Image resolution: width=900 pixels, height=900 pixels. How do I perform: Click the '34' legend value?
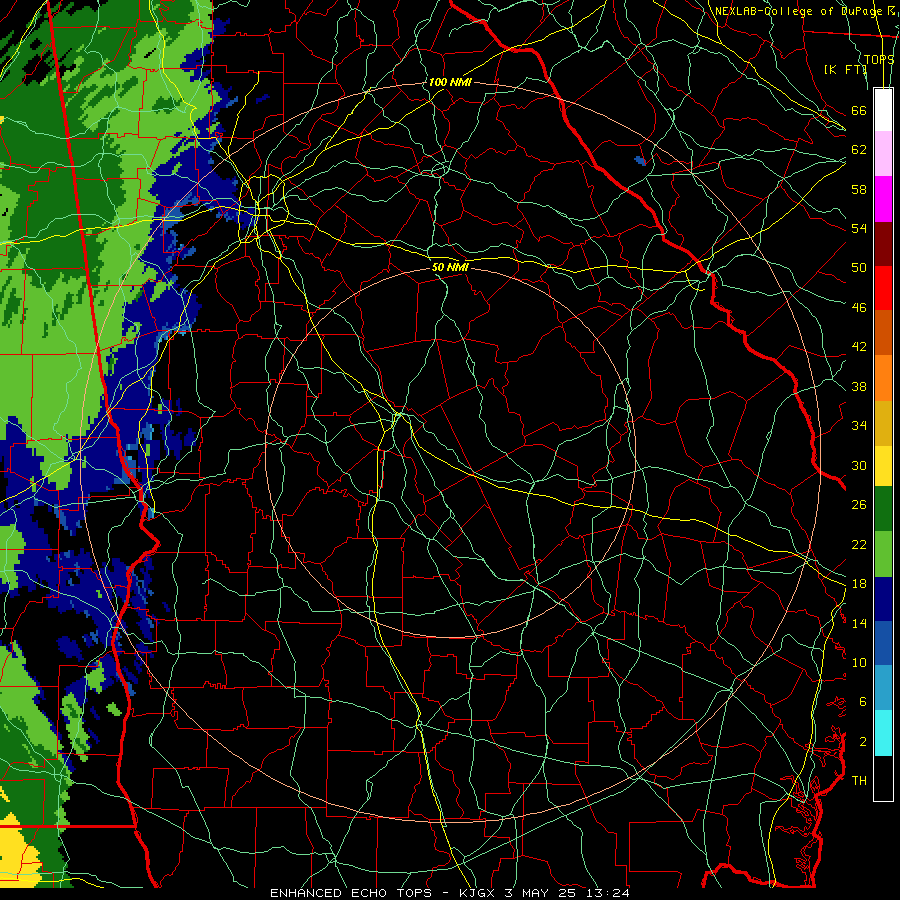(859, 426)
